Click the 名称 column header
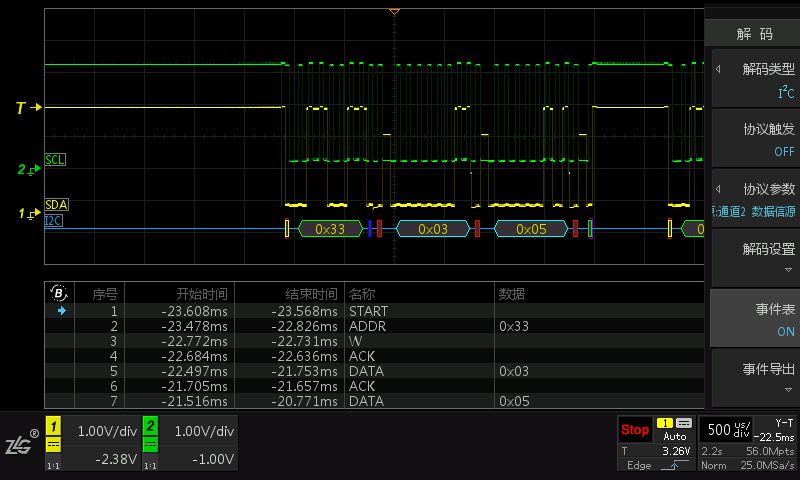Screen dimensions: 800x480 (x=362, y=294)
